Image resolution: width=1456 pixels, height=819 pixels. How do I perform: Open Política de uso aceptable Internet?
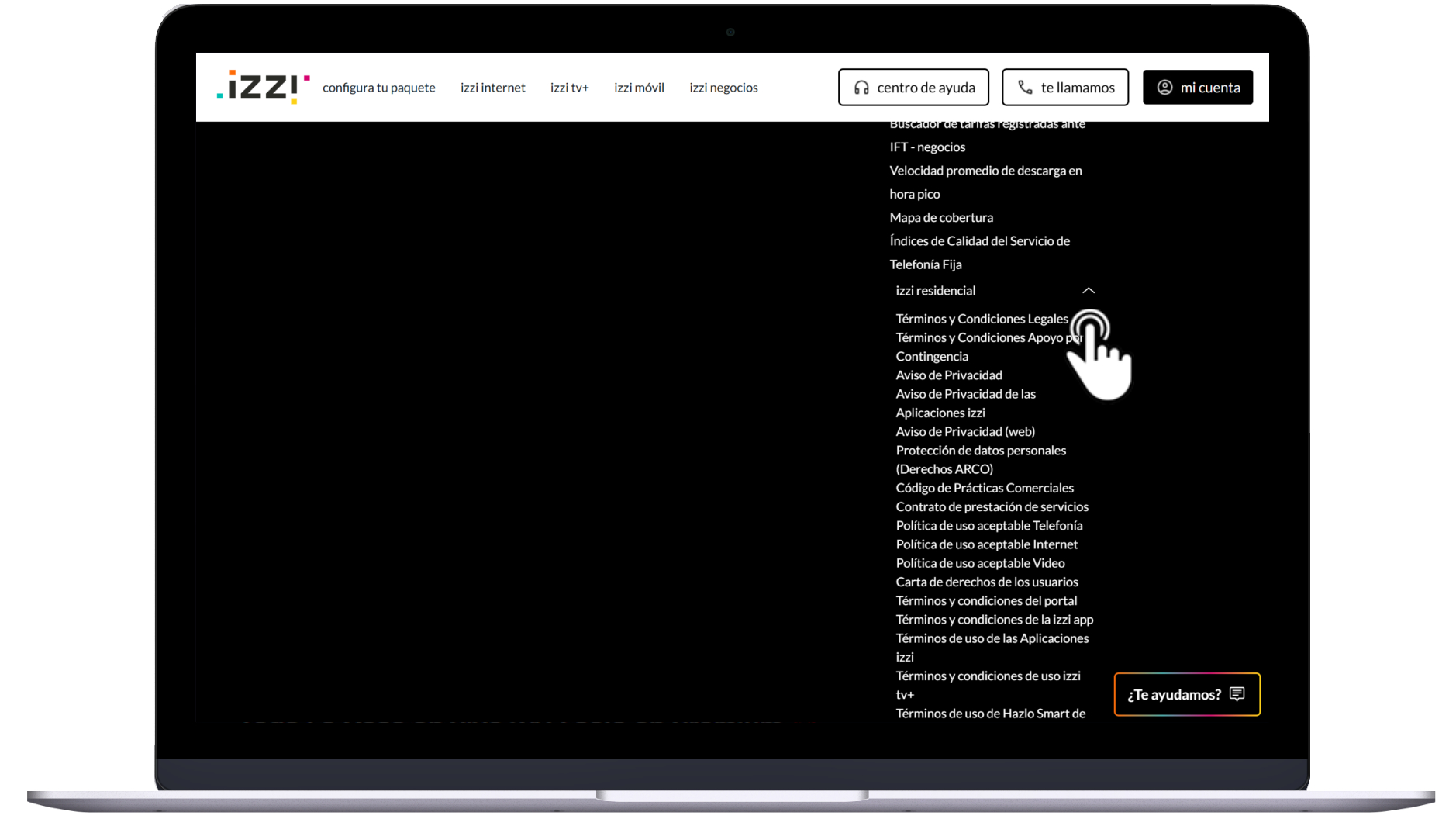[x=987, y=544]
